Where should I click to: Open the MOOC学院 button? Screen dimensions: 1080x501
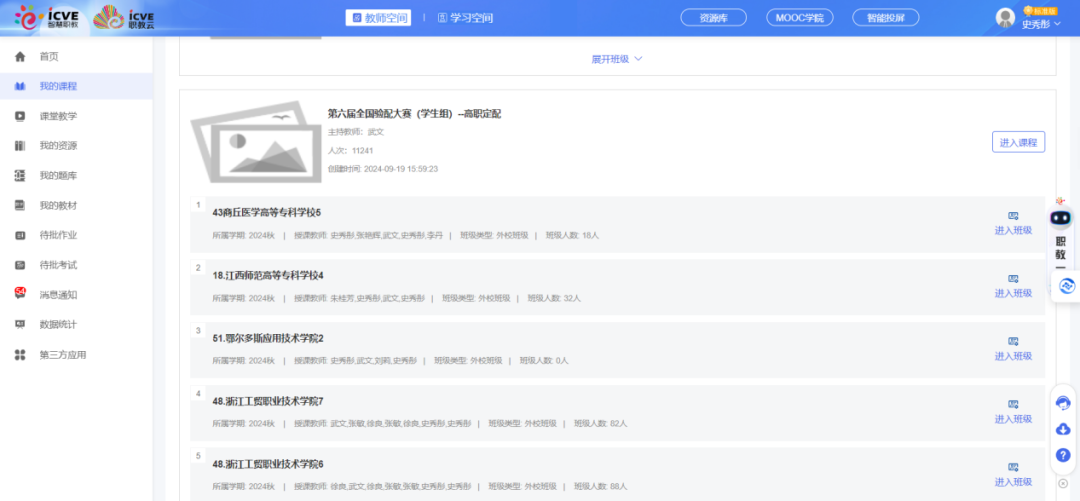pos(800,18)
